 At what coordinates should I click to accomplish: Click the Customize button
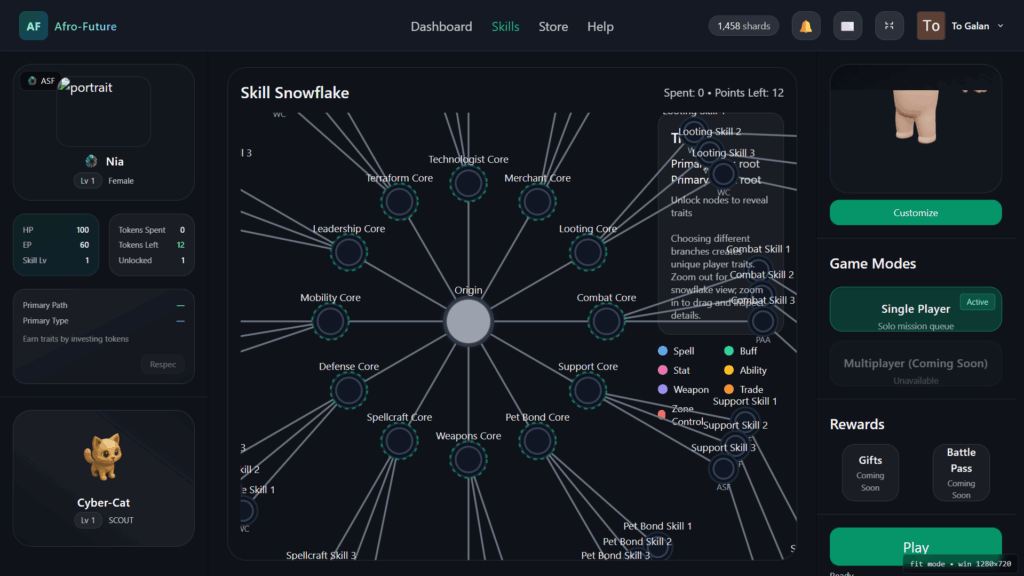915,213
